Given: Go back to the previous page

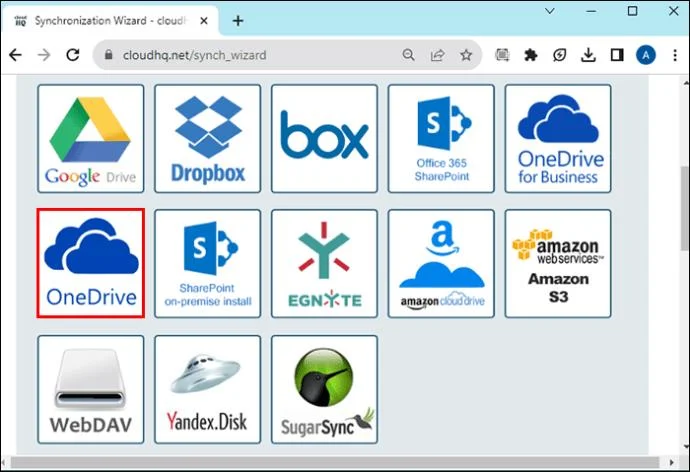Looking at the screenshot, I should coord(15,55).
